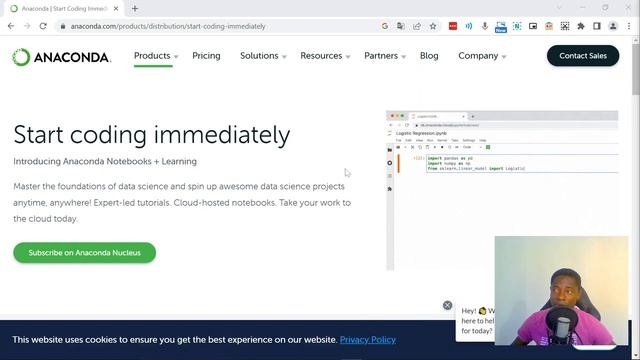Bookmark this page with star icon
Screen dimensions: 640x360
(x=433, y=26)
